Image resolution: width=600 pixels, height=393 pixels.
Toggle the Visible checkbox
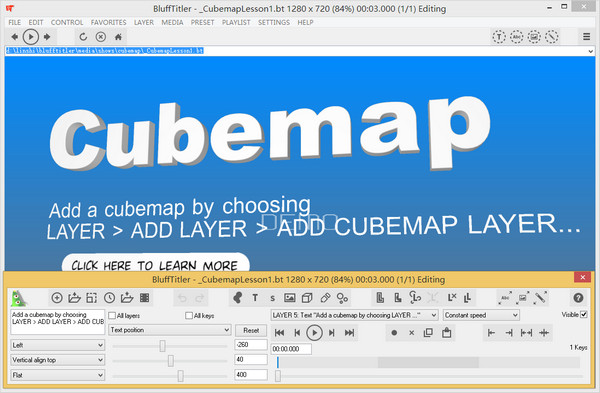(584, 315)
